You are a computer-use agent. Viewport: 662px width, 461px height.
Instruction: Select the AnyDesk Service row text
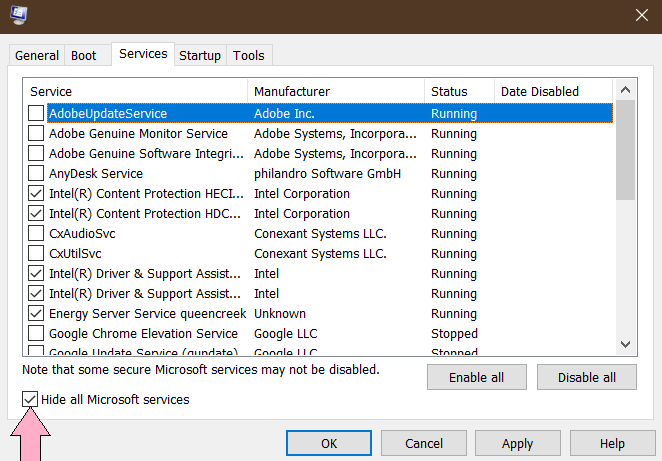(x=96, y=174)
